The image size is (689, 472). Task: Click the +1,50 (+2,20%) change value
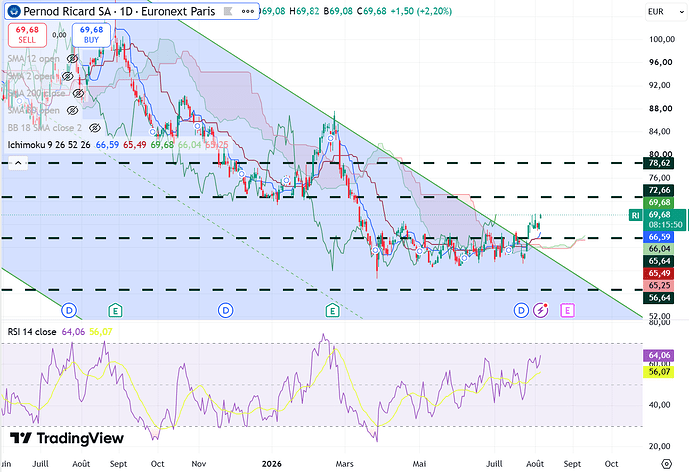coord(421,11)
